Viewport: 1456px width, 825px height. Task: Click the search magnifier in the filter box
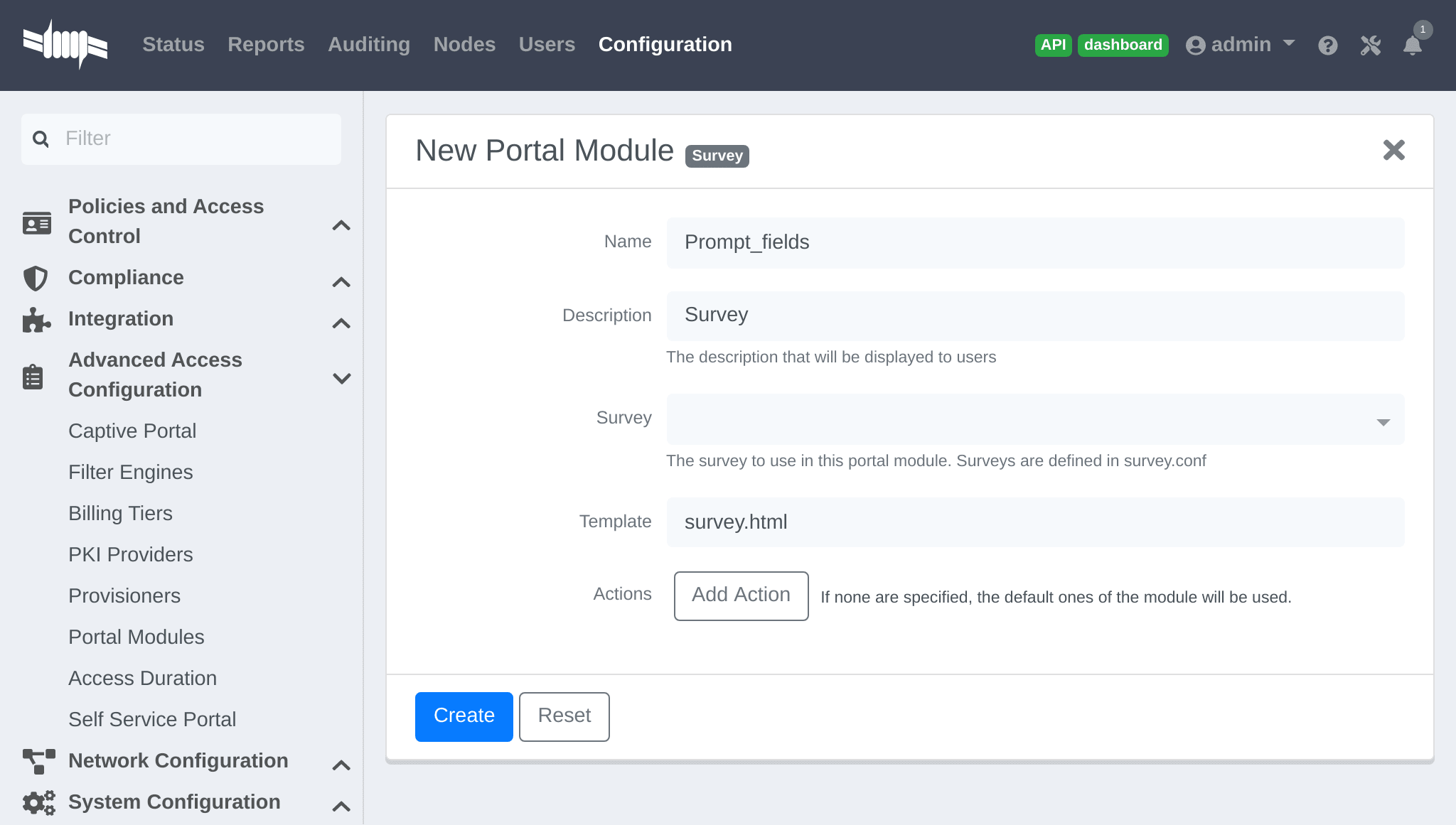(41, 139)
